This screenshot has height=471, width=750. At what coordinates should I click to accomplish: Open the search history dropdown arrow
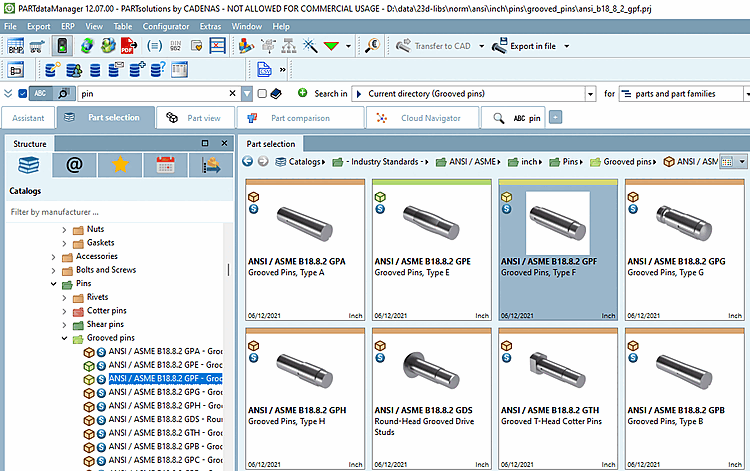click(247, 94)
